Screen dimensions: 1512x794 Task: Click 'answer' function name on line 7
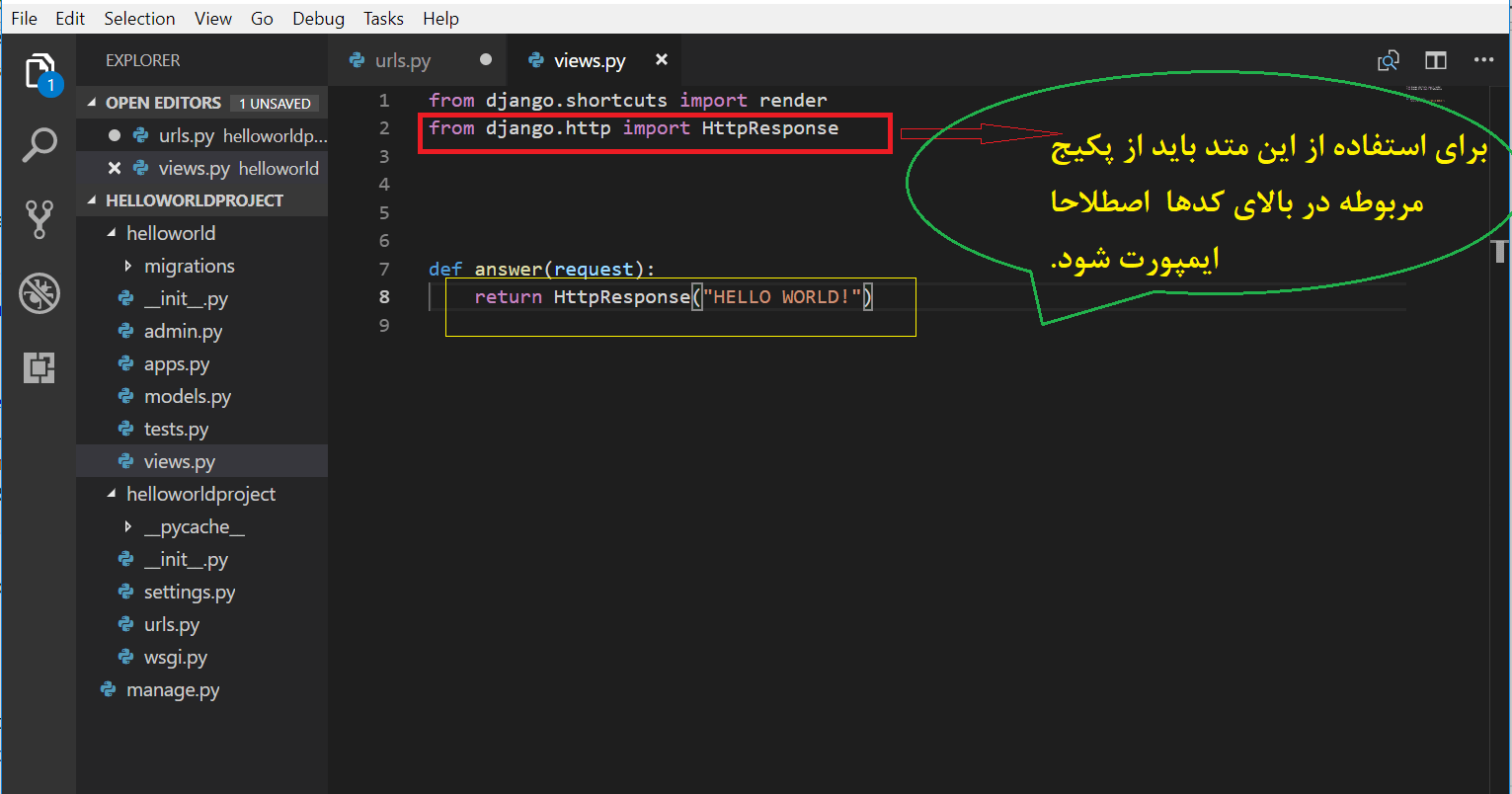pyautogui.click(x=509, y=269)
